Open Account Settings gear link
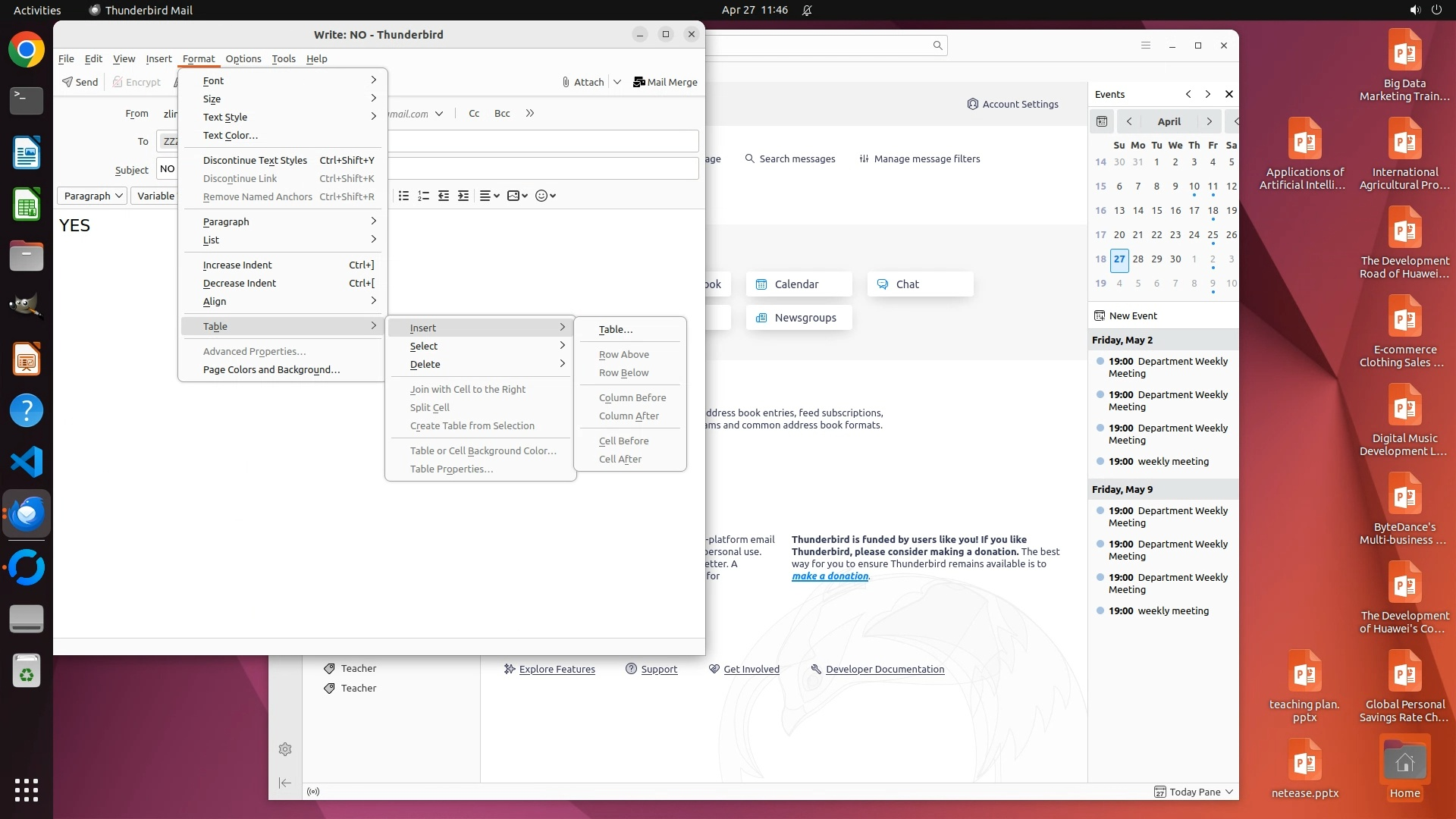This screenshot has width=1456, height=819. [x=1012, y=104]
